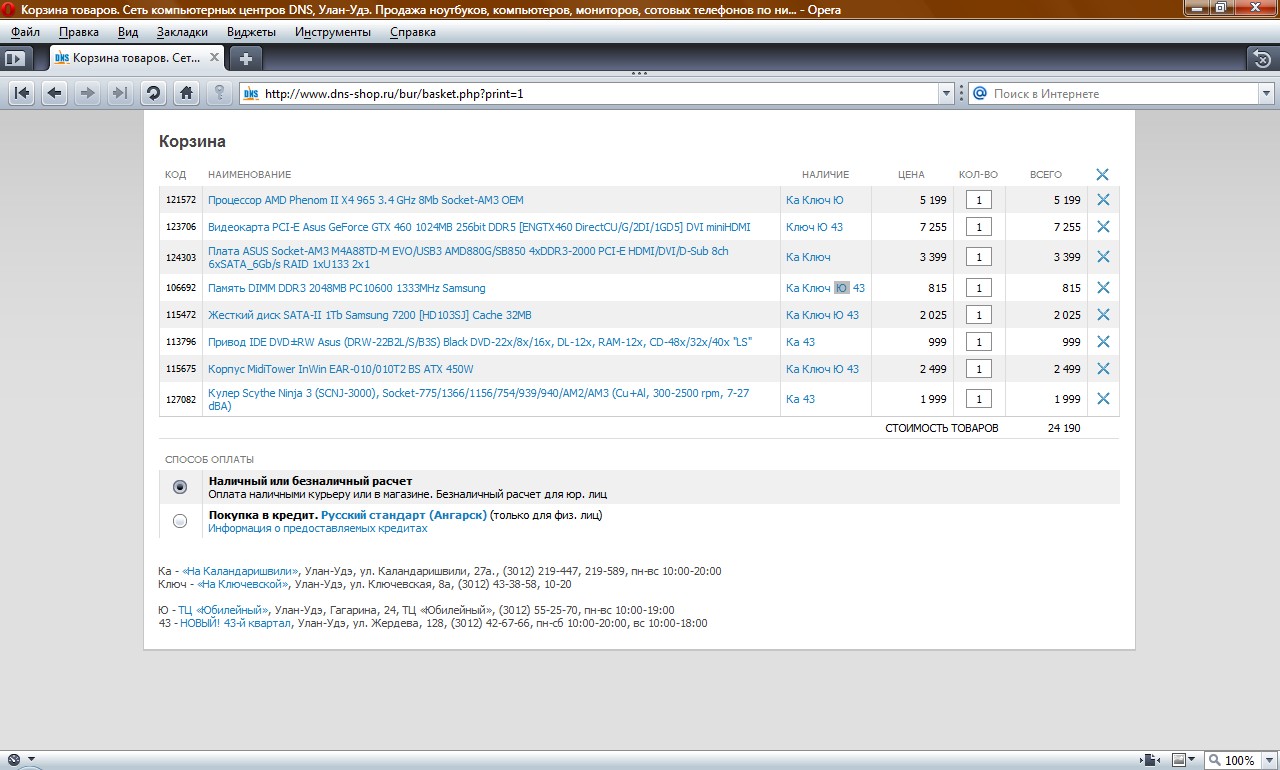Open the closed tabs trash icon
The image size is (1280, 770).
(x=1263, y=58)
